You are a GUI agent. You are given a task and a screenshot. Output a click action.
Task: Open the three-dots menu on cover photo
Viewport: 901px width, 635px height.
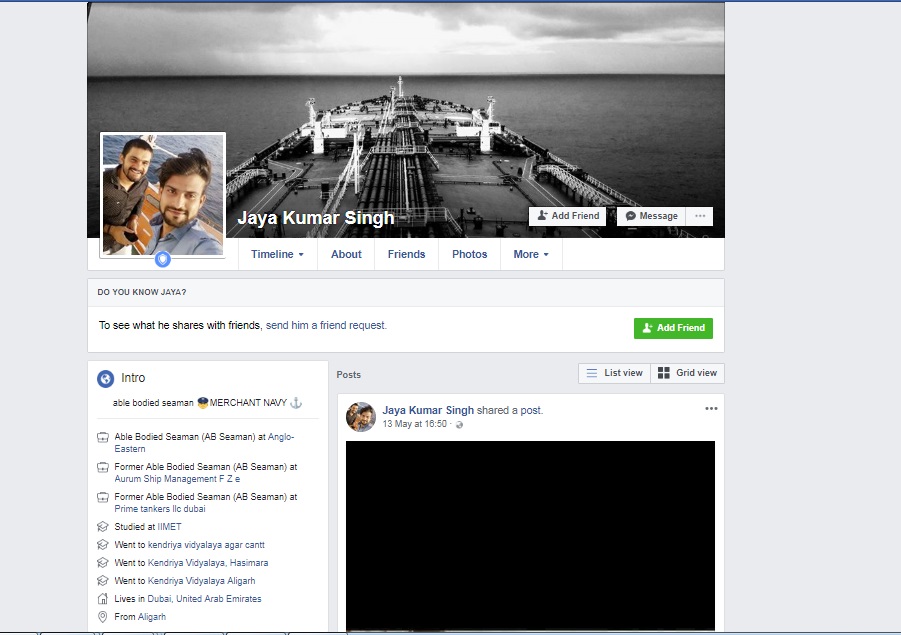(x=700, y=216)
